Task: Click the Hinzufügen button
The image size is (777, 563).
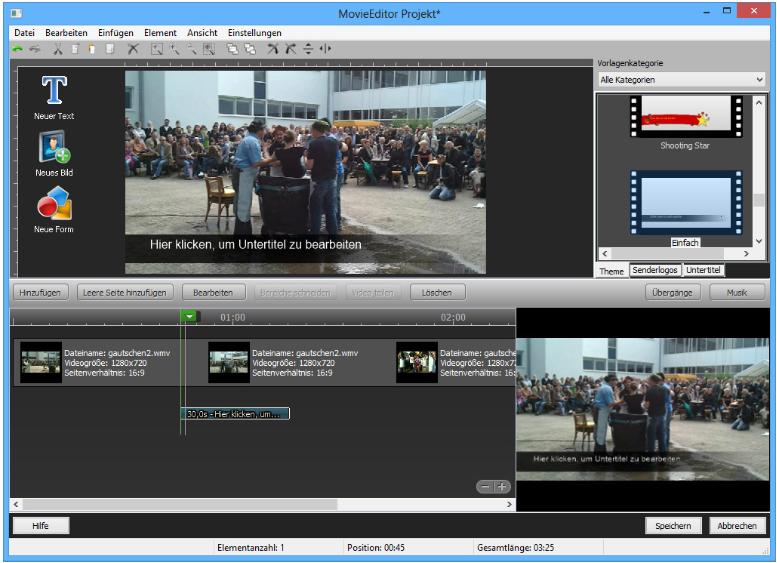Action: tap(42, 293)
